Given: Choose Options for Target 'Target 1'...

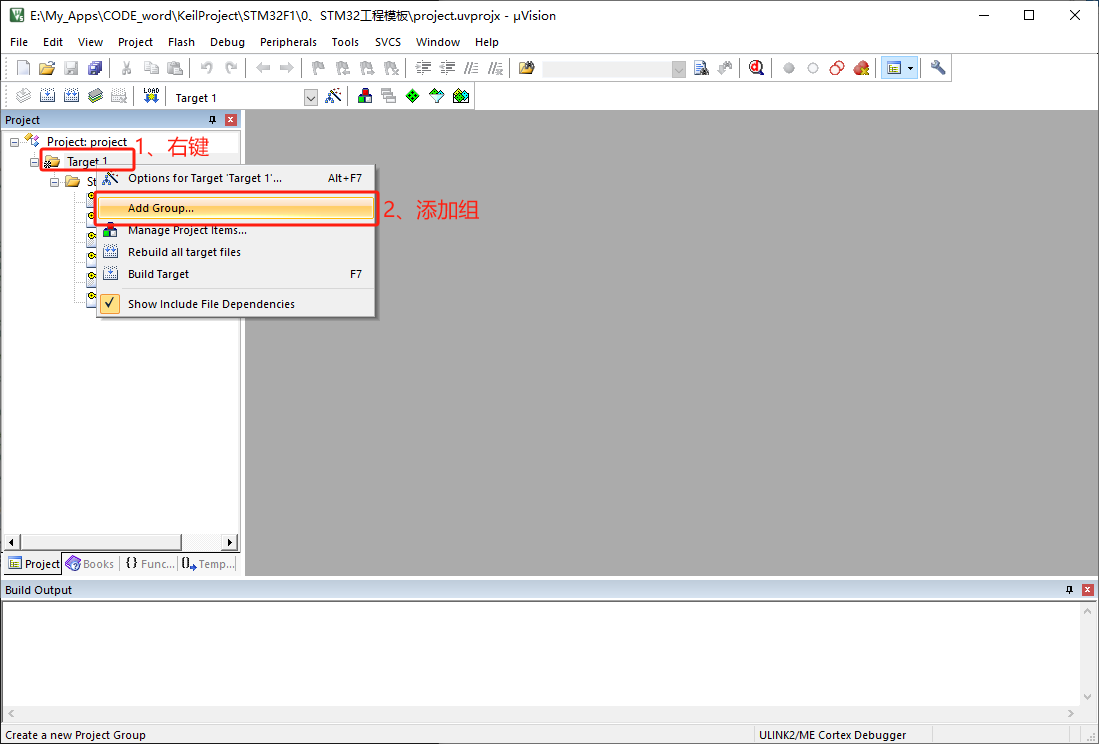Looking at the screenshot, I should click(236, 178).
